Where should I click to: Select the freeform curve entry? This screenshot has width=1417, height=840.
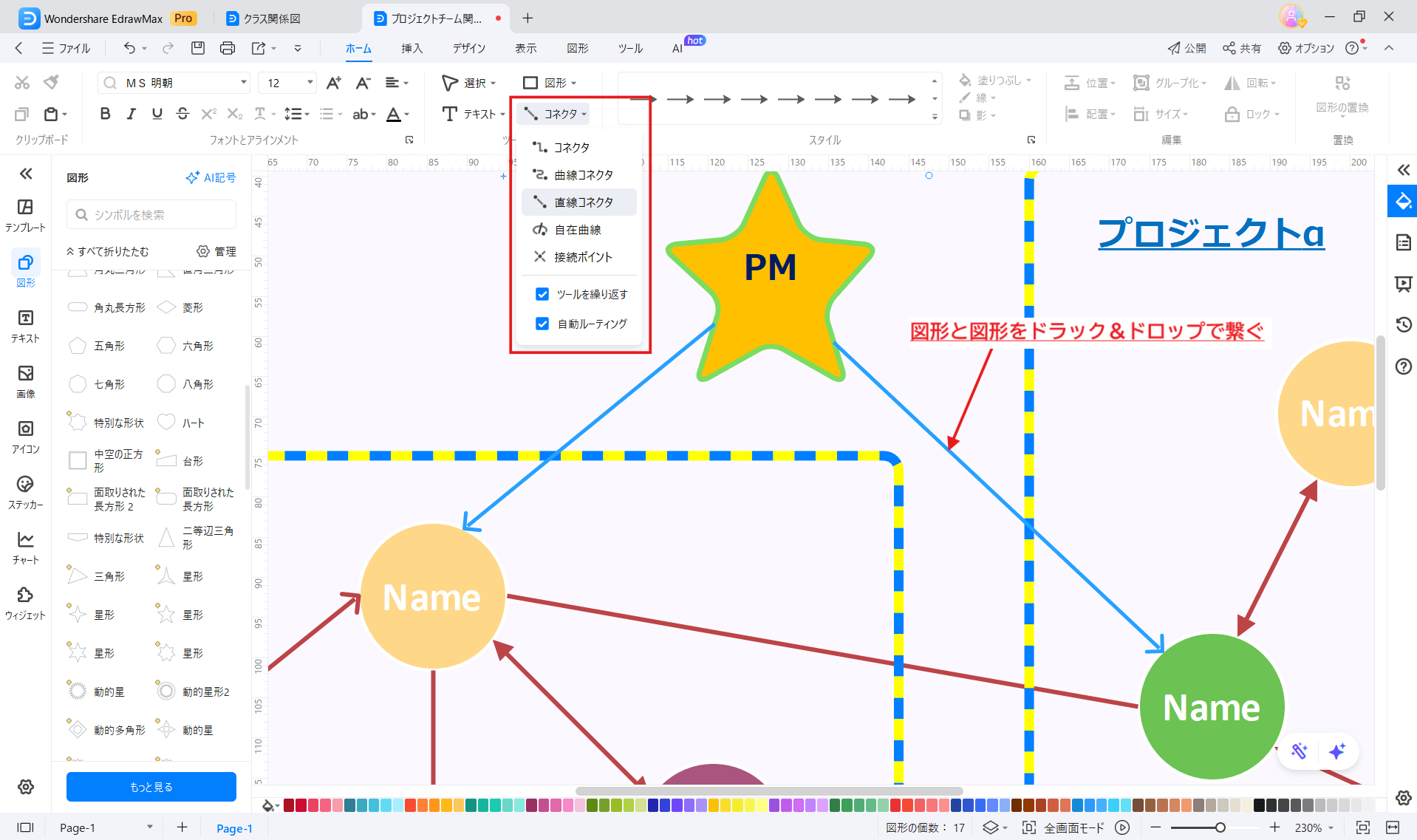click(579, 230)
